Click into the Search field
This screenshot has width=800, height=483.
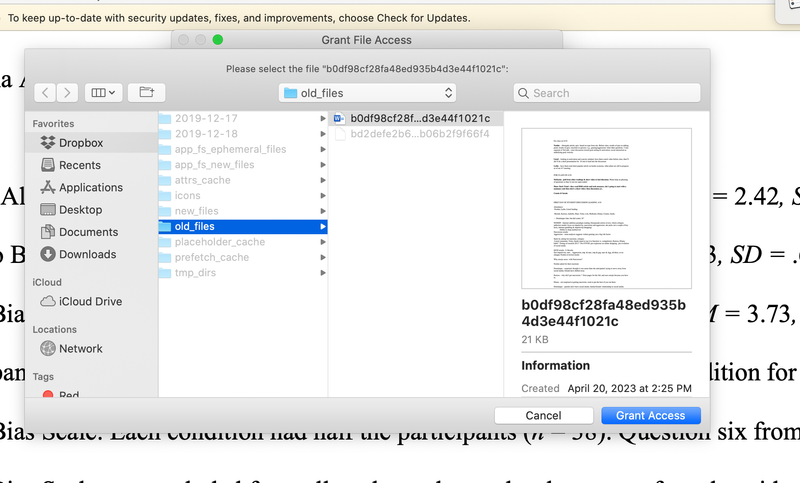pos(607,93)
